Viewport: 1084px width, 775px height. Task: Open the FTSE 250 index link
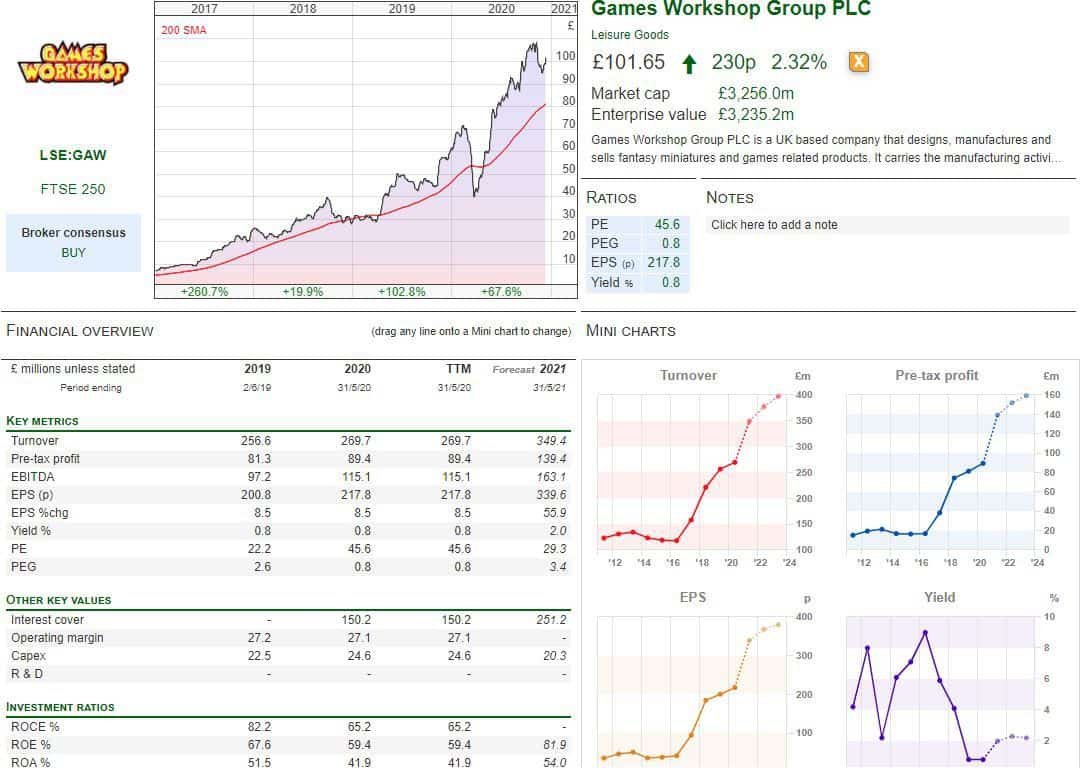coord(73,189)
